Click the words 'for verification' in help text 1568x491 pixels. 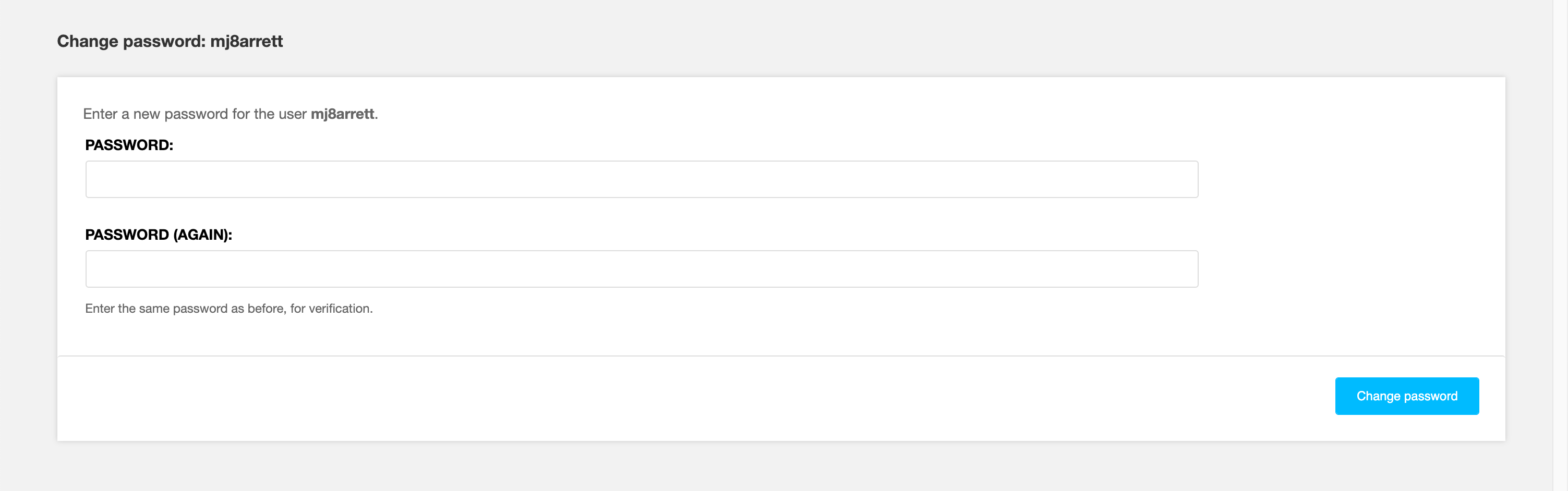click(x=331, y=309)
